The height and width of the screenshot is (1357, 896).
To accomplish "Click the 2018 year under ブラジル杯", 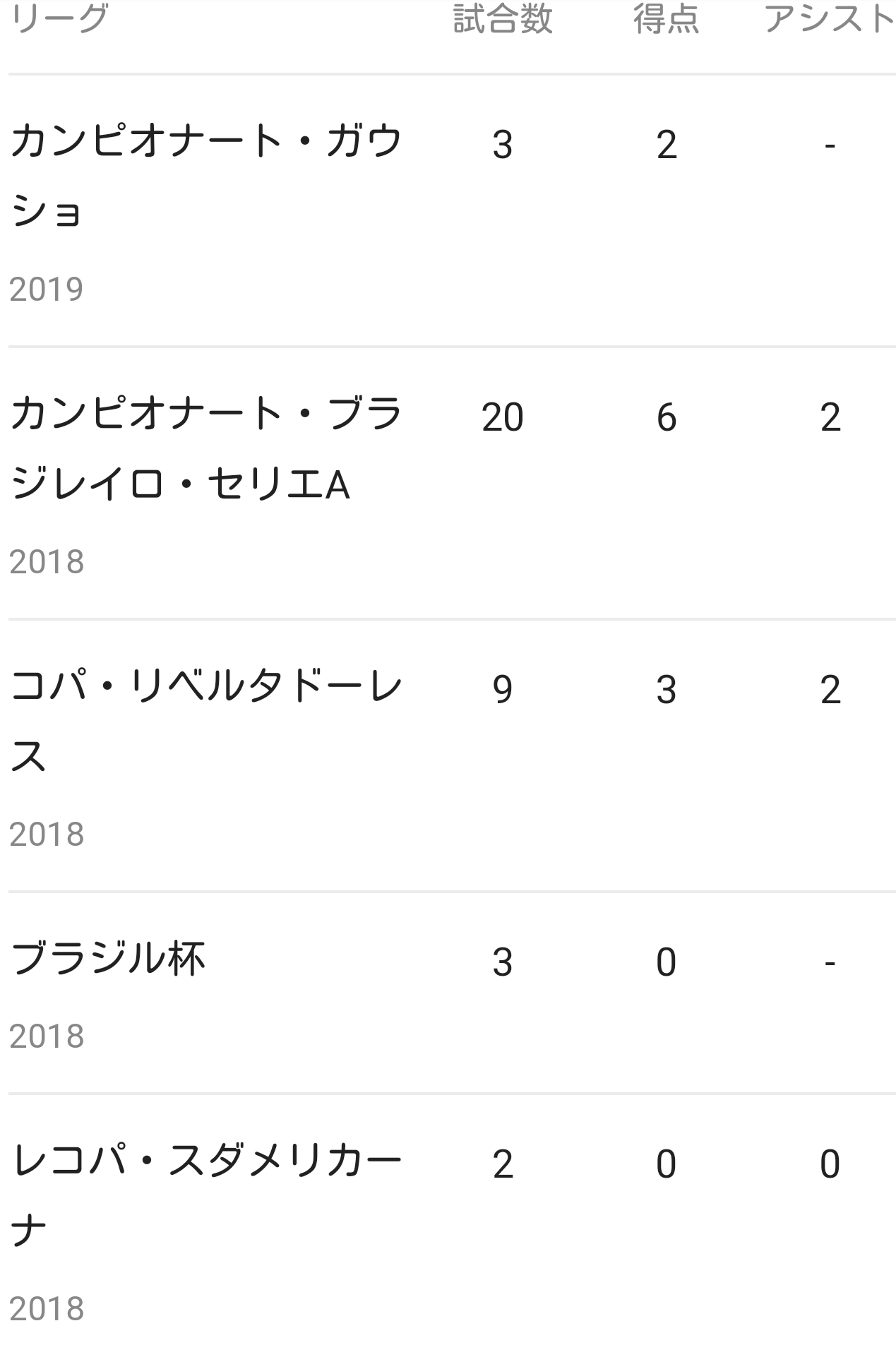I will (47, 1036).
